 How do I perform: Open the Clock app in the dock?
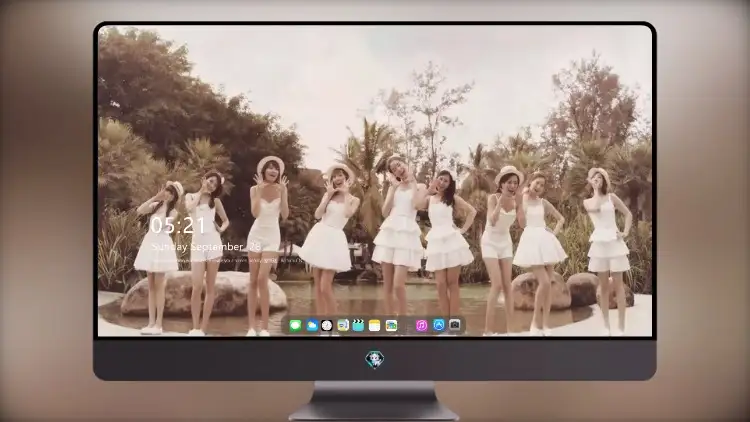pyautogui.click(x=327, y=326)
